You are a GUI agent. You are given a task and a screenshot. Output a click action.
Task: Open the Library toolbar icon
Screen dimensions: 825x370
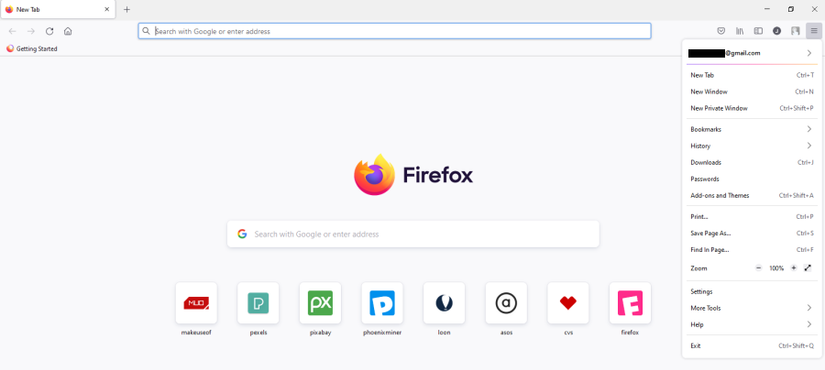pos(740,31)
